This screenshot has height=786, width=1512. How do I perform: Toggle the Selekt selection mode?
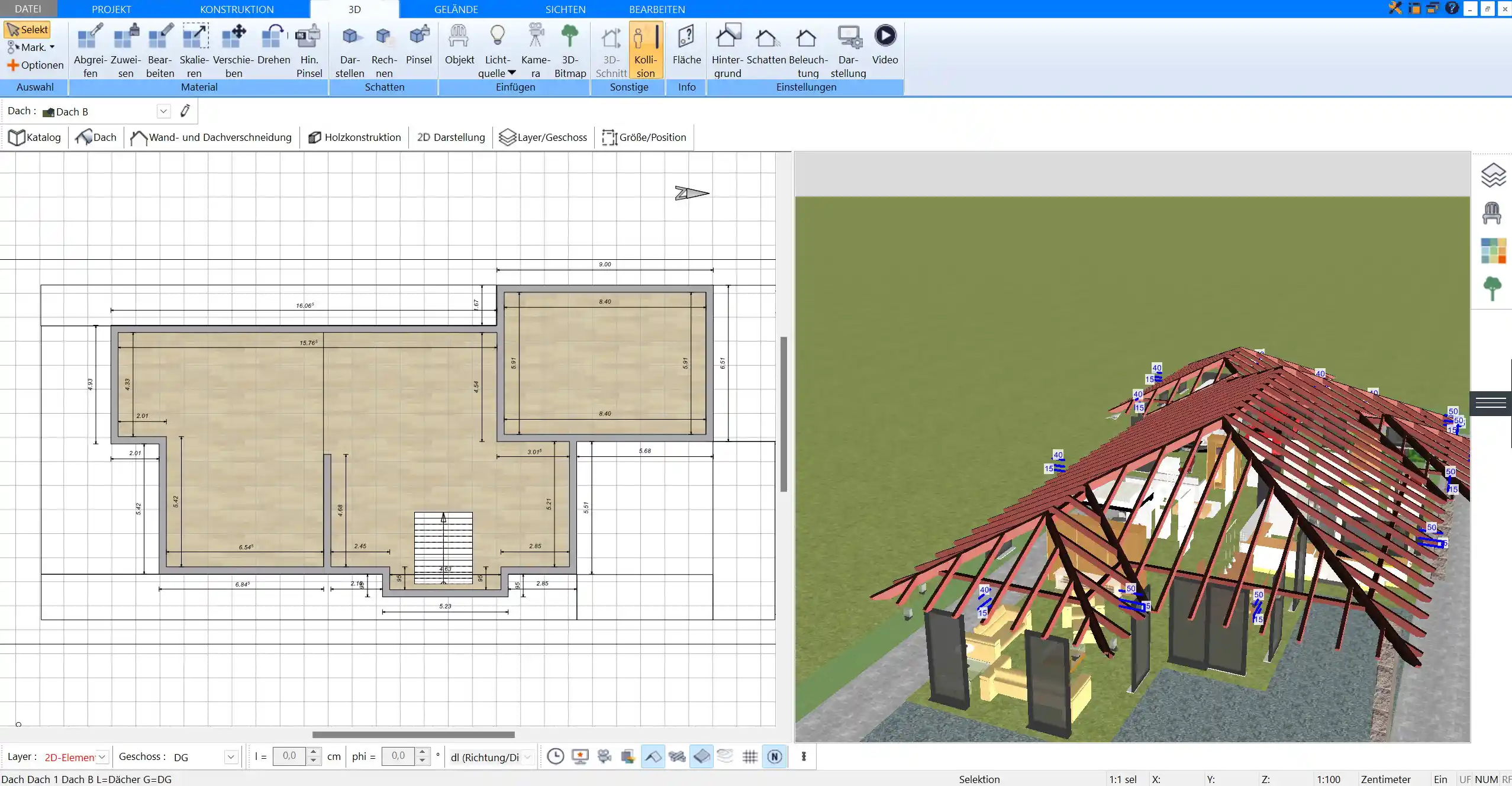click(28, 30)
